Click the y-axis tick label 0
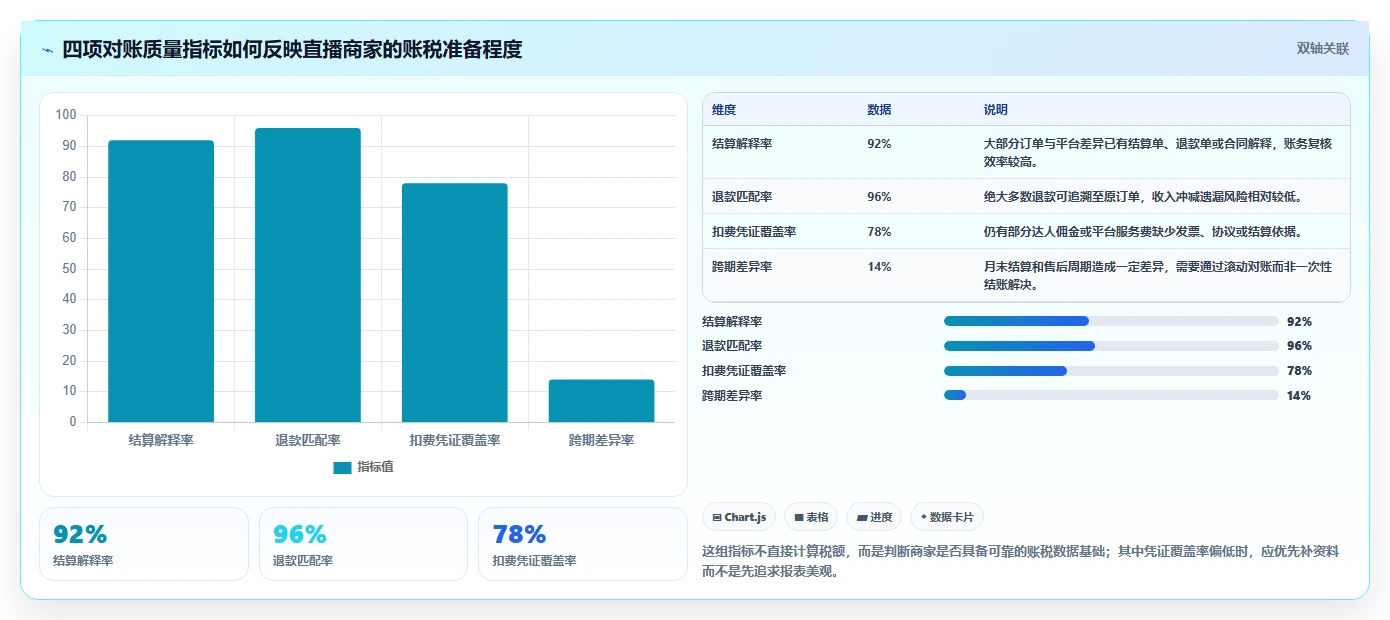Viewport: 1390px width, 620px height. click(x=73, y=422)
